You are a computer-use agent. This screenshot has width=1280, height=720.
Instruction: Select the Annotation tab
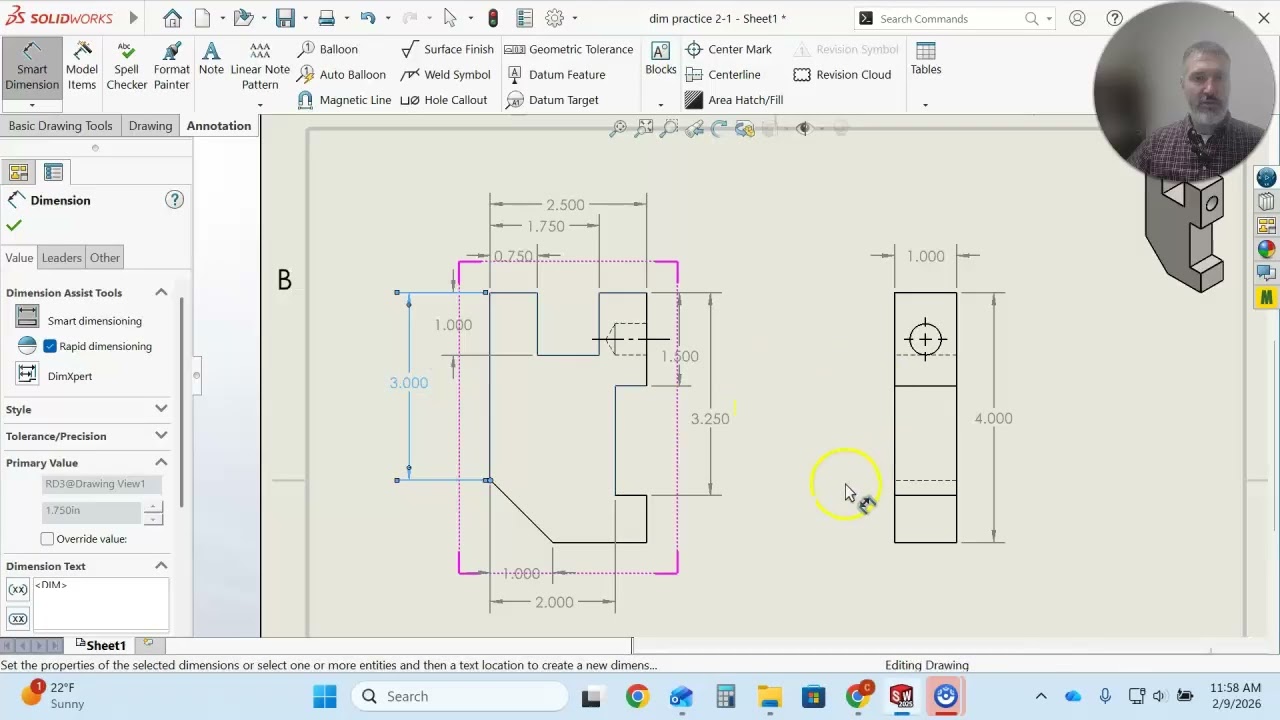218,126
